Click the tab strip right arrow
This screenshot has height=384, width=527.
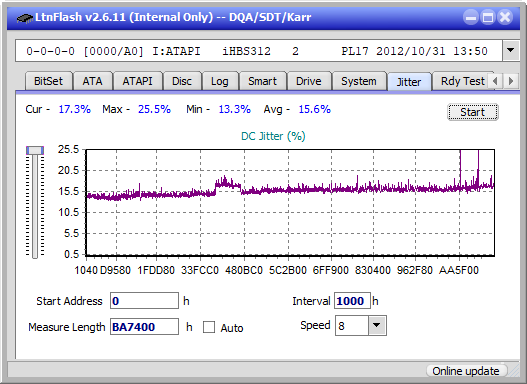click(511, 81)
